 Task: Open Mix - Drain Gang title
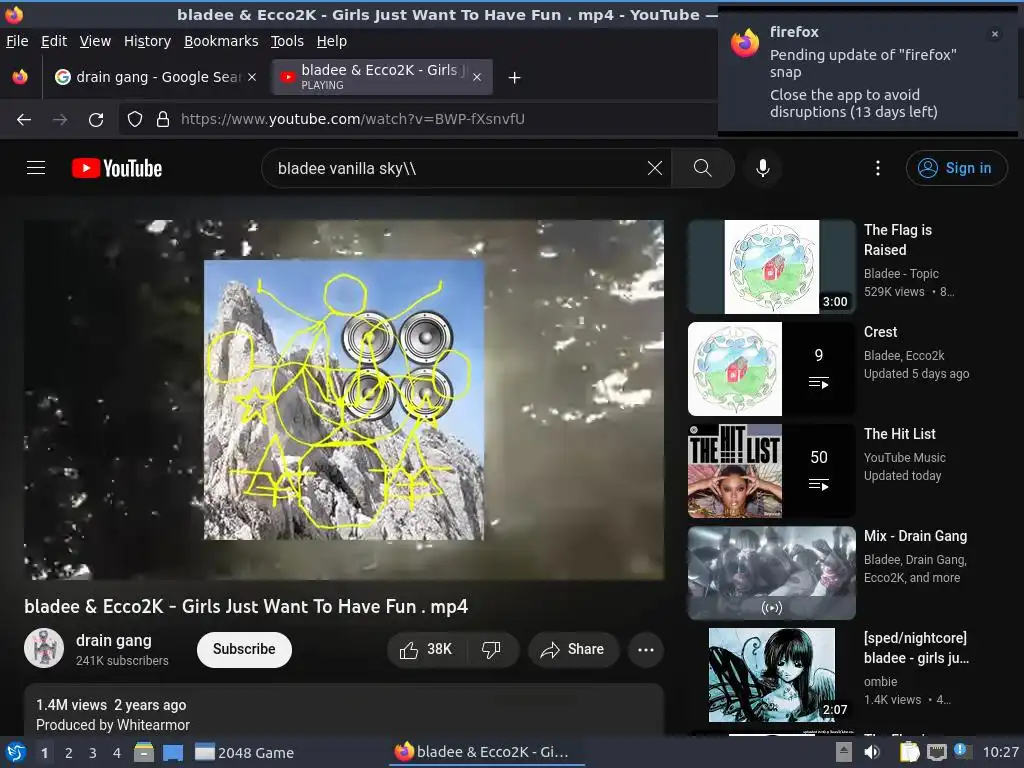click(x=915, y=536)
